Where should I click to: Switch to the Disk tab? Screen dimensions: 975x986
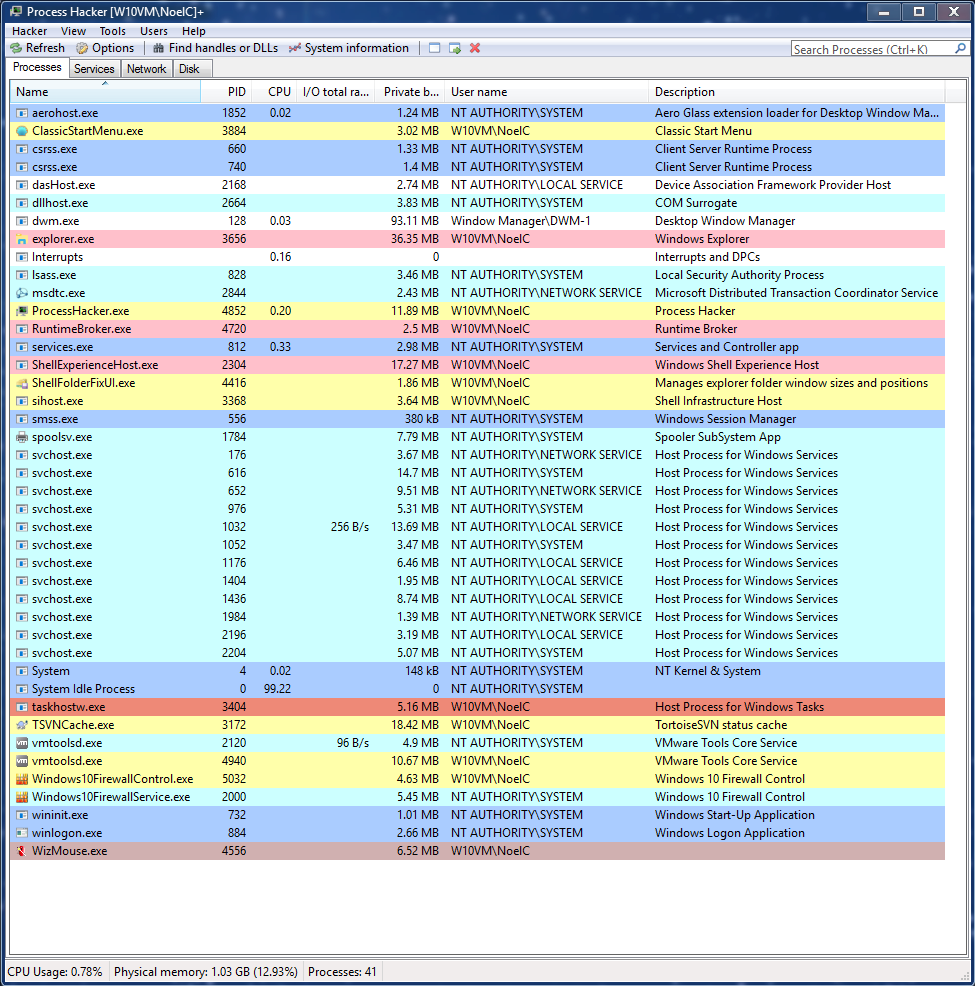[189, 69]
